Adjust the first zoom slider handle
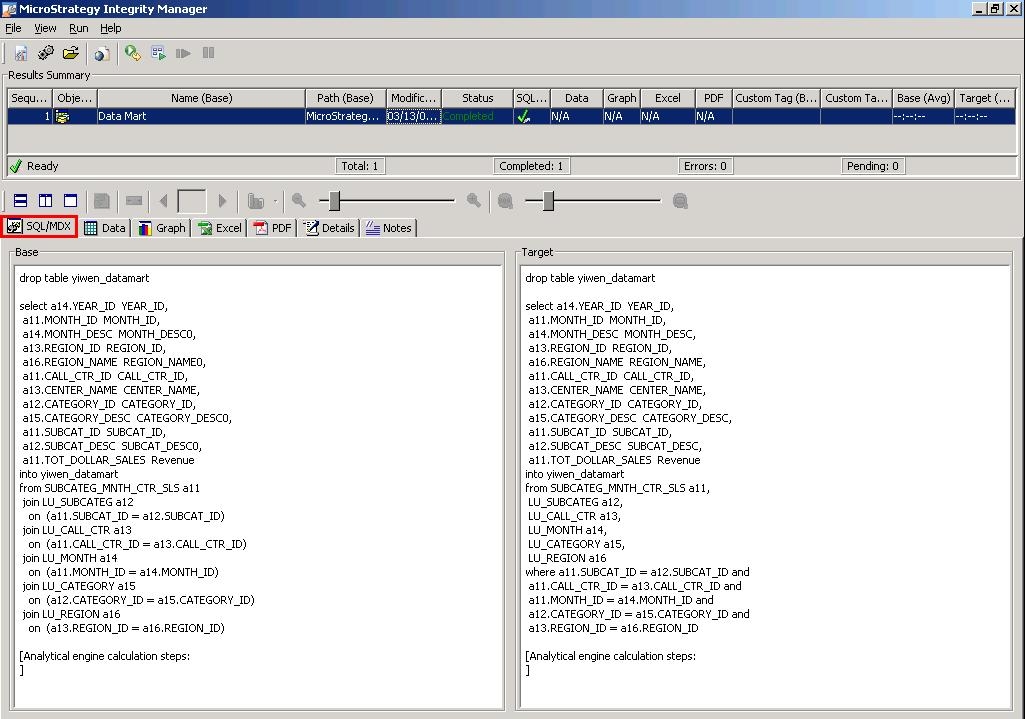The width and height of the screenshot is (1025, 719). click(x=335, y=201)
